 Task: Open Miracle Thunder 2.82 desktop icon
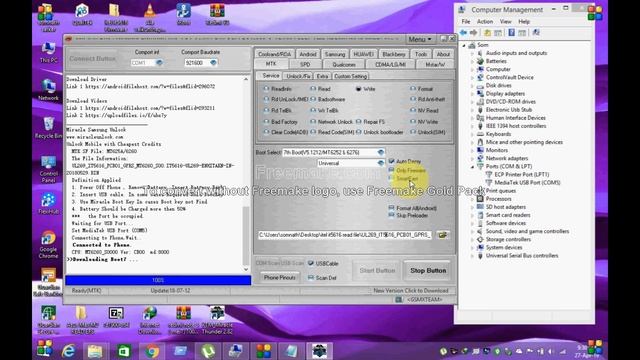[x=217, y=320]
